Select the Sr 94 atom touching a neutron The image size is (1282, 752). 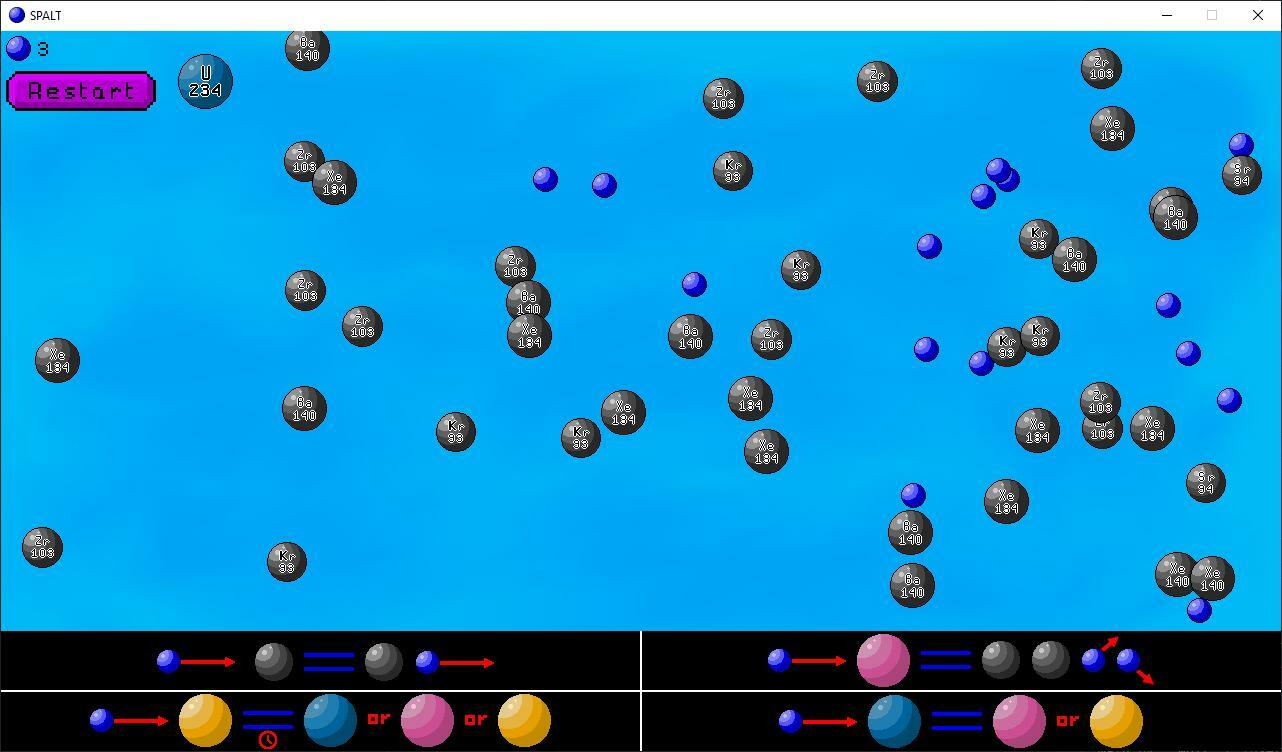pos(1241,175)
